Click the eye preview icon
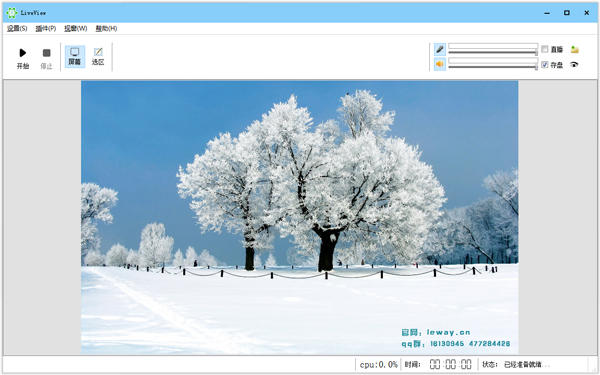 pos(574,65)
